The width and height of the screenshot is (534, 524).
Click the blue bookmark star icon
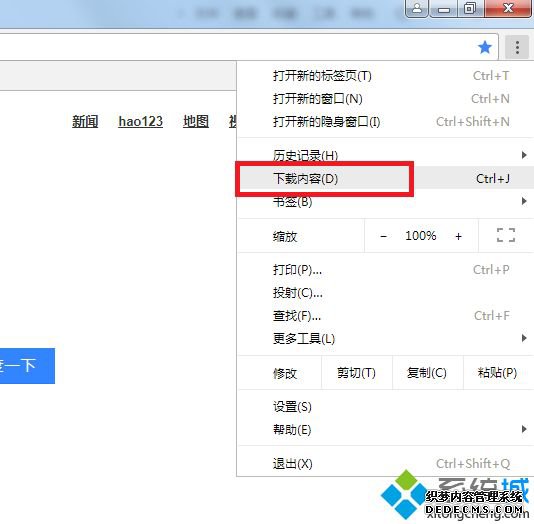point(485,47)
